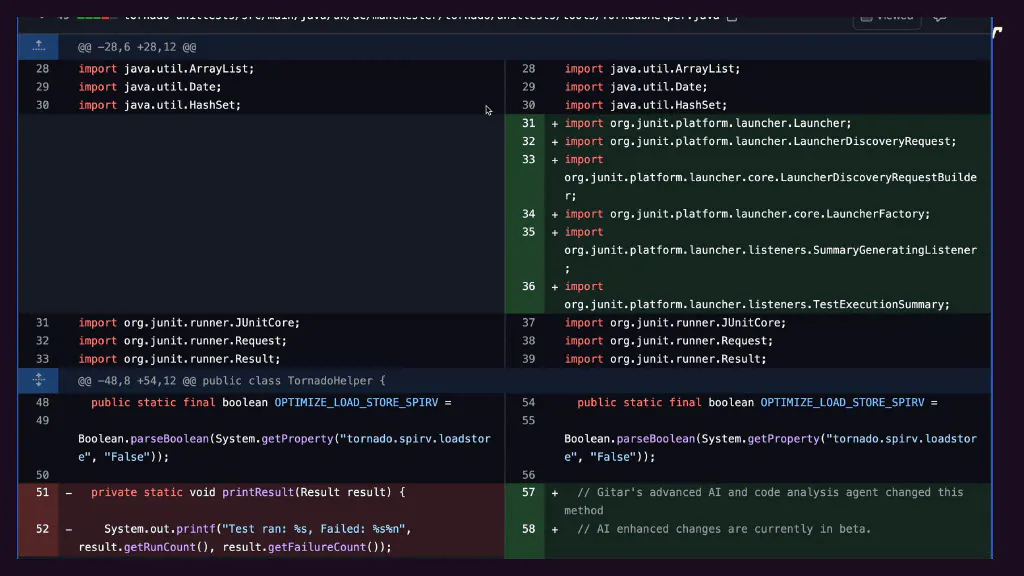
Task: Click right-side 'import java.util.HashSet;' line 30
Action: point(646,105)
